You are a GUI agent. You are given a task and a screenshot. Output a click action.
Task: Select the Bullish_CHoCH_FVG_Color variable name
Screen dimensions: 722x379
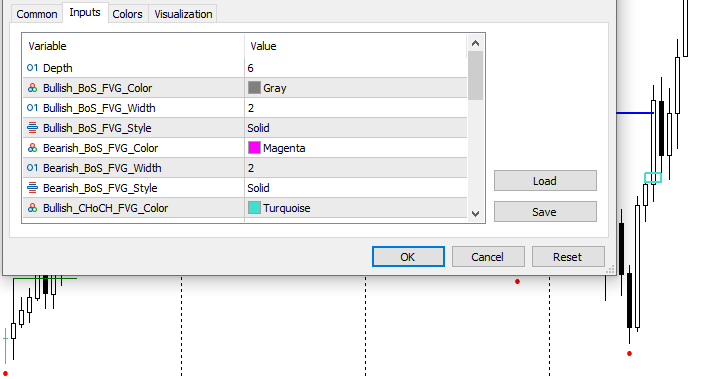coord(105,208)
